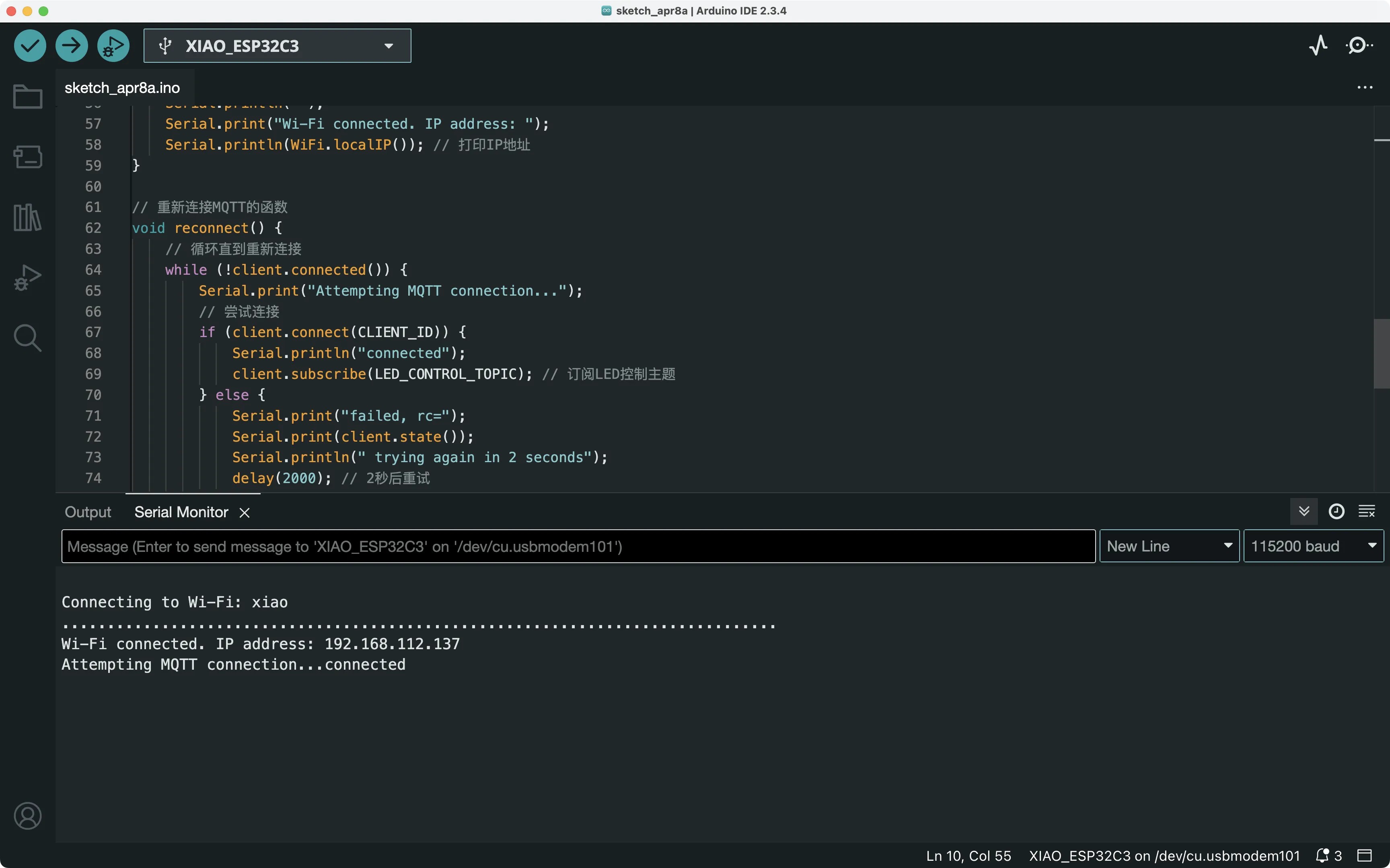Toggle timestamp clock in Serial Monitor

point(1337,512)
